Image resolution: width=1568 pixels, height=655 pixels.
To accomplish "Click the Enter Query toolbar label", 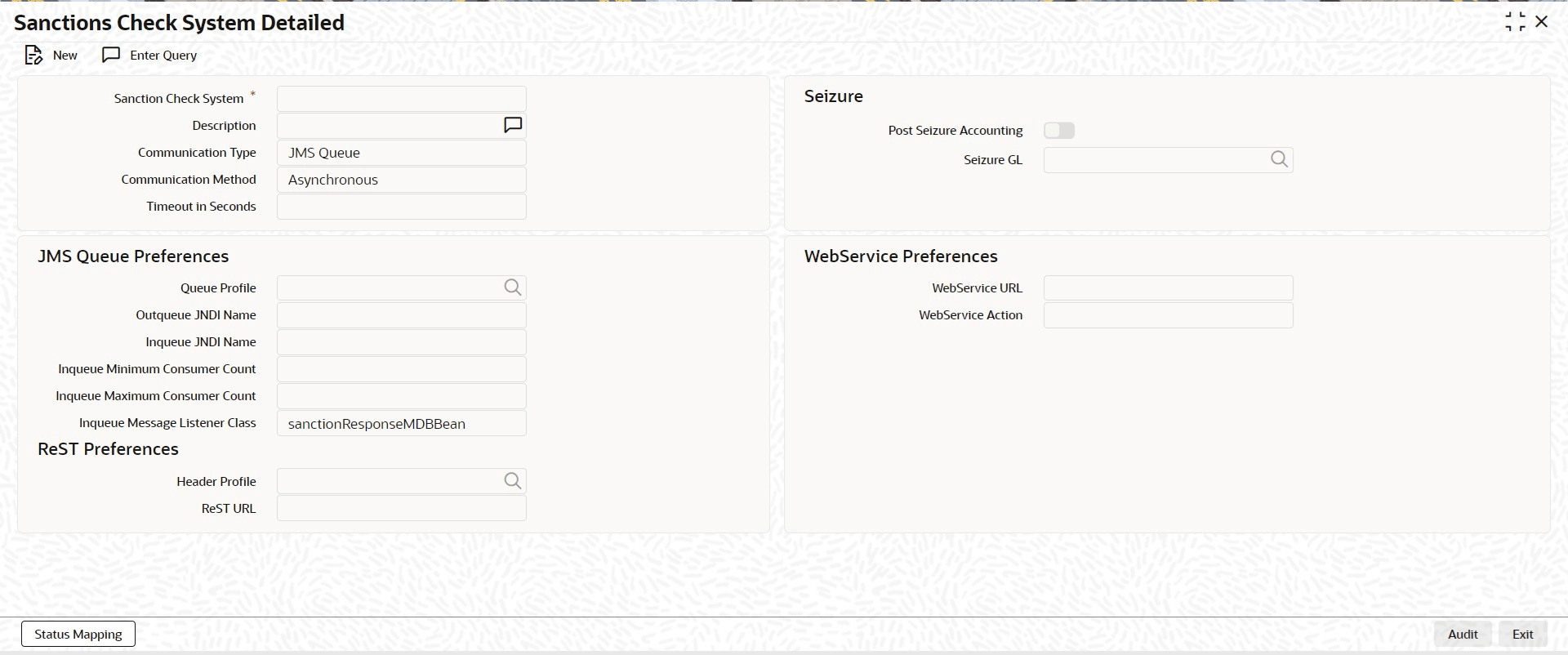I will coord(163,56).
